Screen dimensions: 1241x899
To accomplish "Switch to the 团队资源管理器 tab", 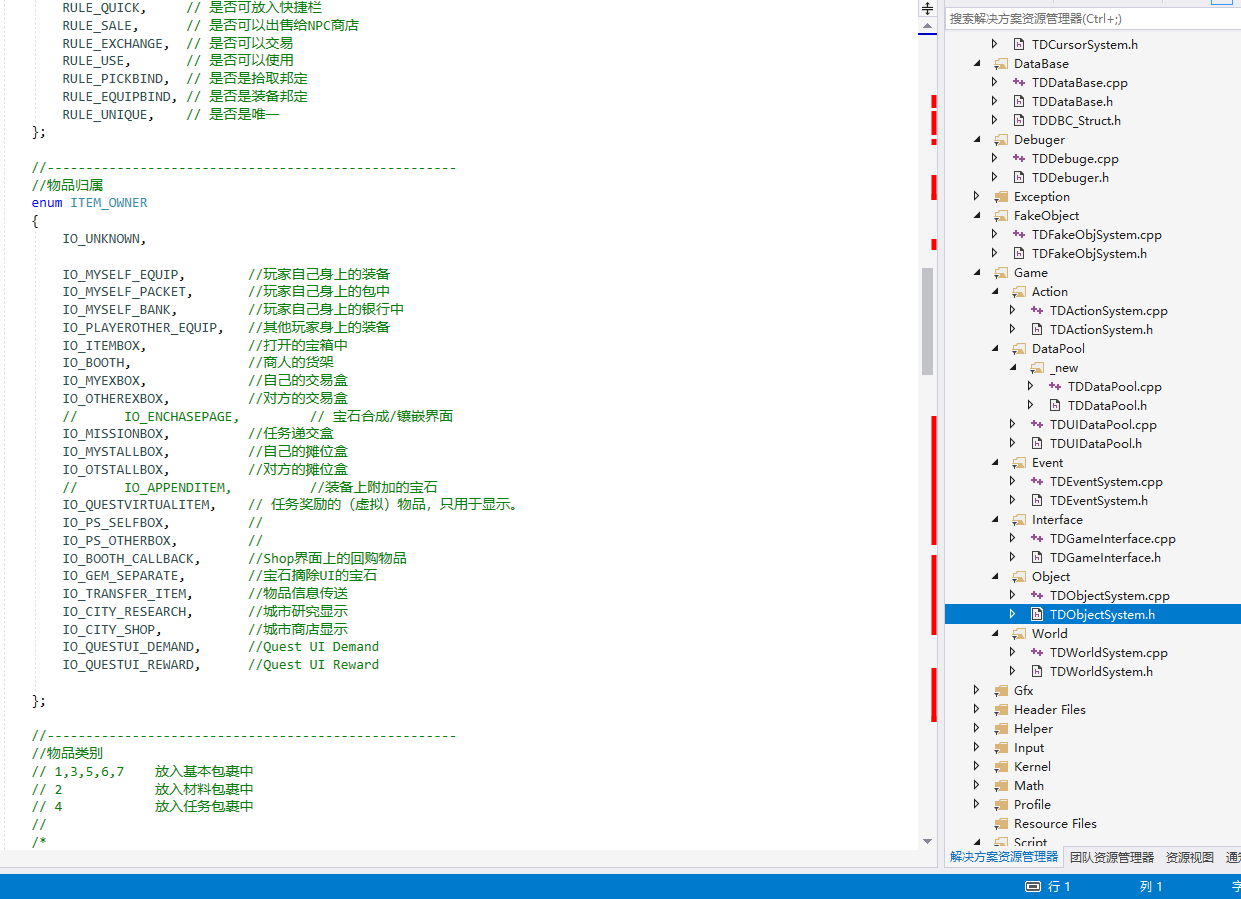I will pyautogui.click(x=1111, y=857).
